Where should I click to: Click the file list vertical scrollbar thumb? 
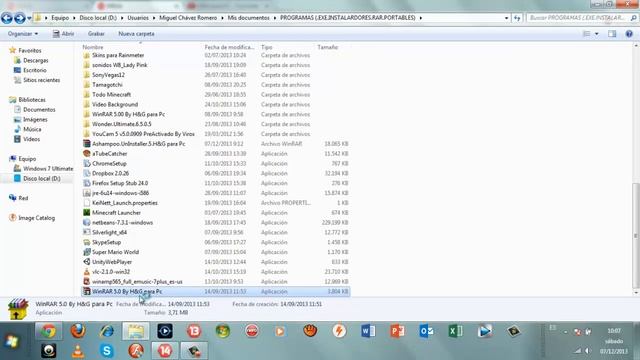[x=636, y=235]
